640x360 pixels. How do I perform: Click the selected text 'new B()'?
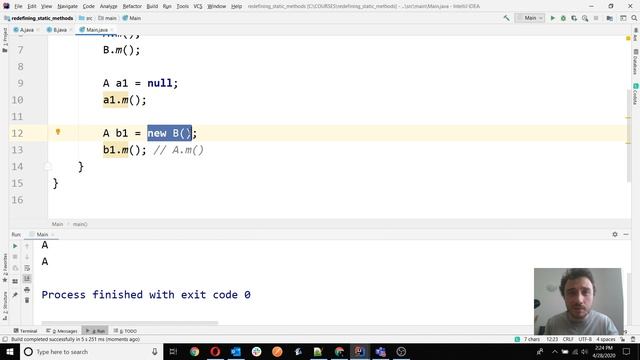pos(169,133)
